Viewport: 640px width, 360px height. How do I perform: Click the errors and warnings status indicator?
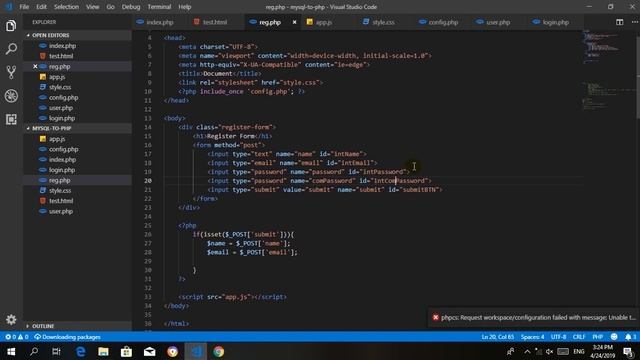17,337
